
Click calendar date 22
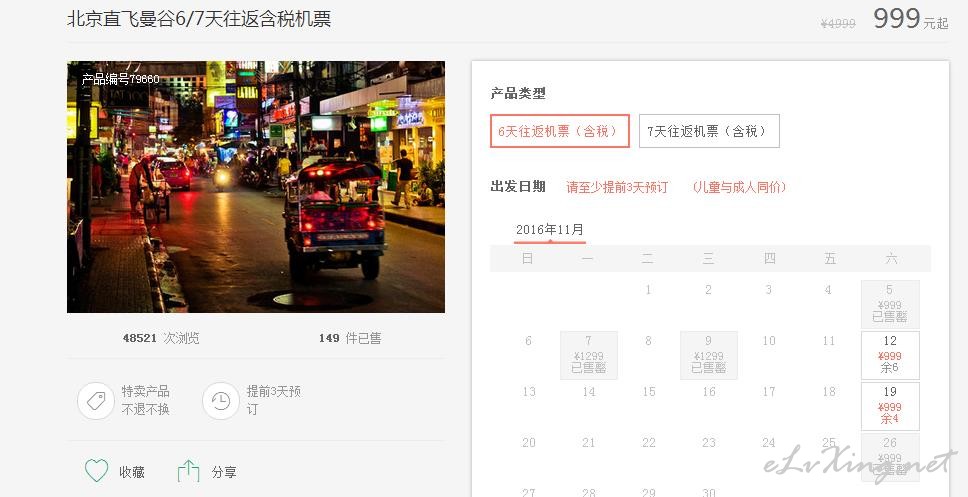click(x=649, y=443)
